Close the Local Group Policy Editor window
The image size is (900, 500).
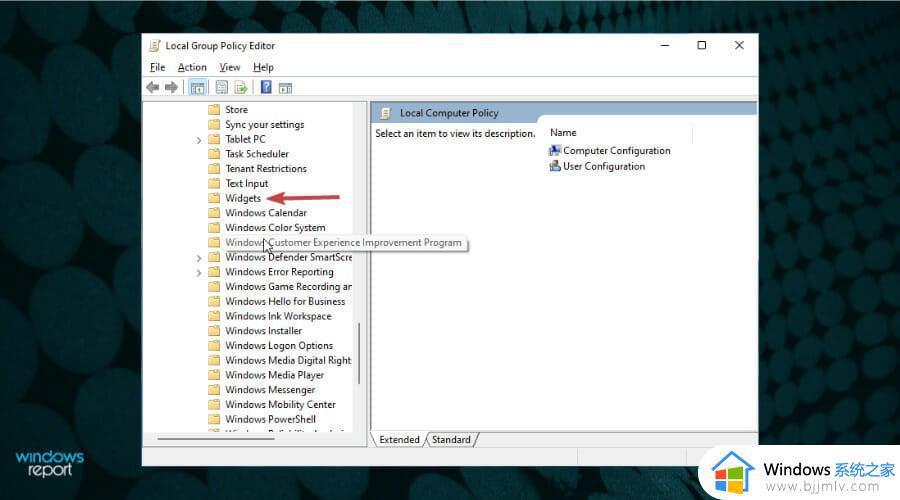point(739,45)
